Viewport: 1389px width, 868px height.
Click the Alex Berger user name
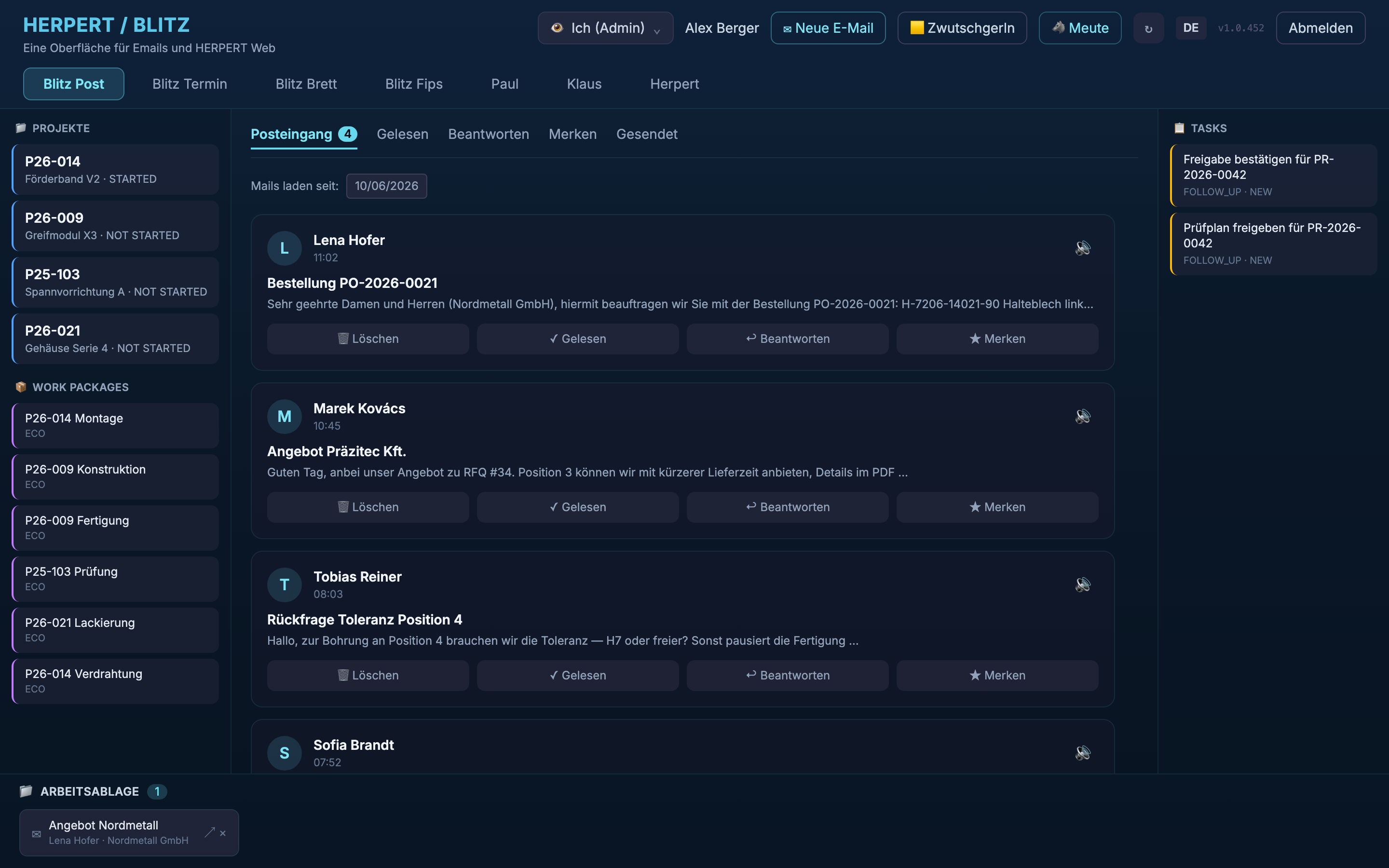[722, 28]
